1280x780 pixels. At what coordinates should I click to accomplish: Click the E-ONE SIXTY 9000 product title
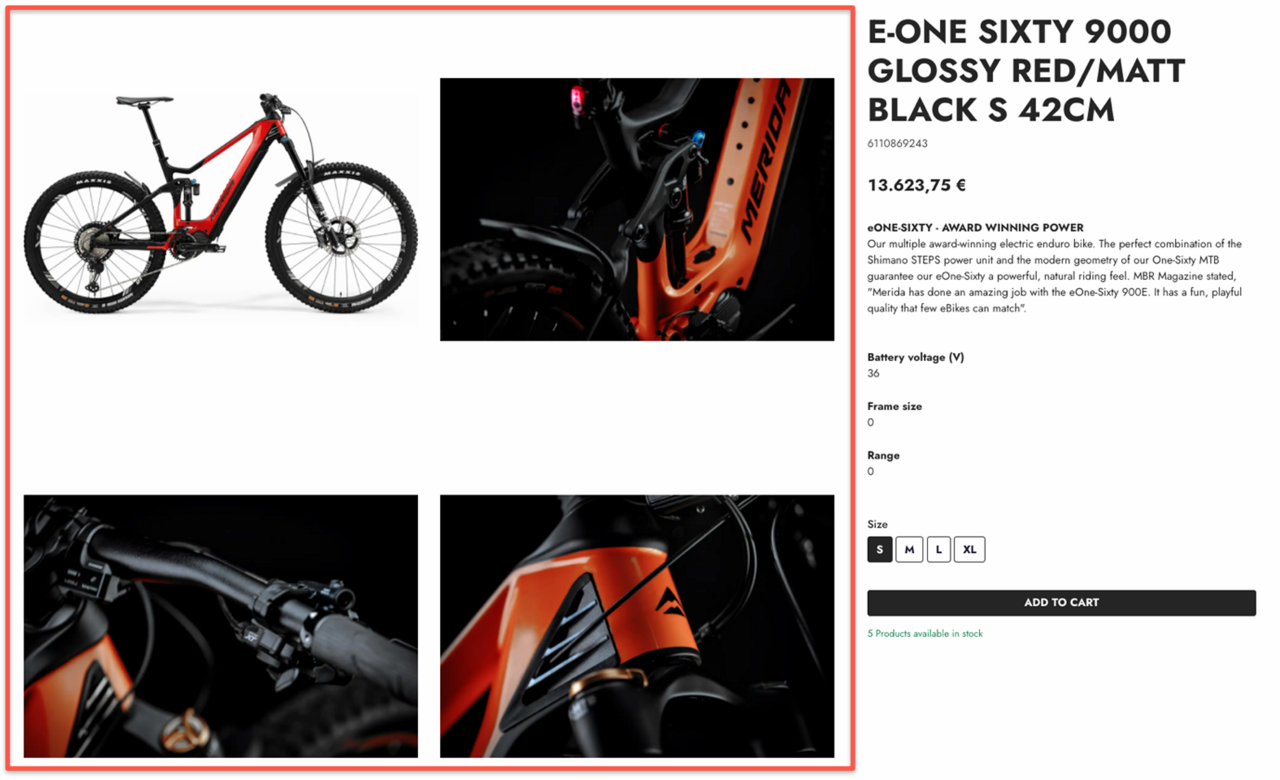coord(1026,71)
